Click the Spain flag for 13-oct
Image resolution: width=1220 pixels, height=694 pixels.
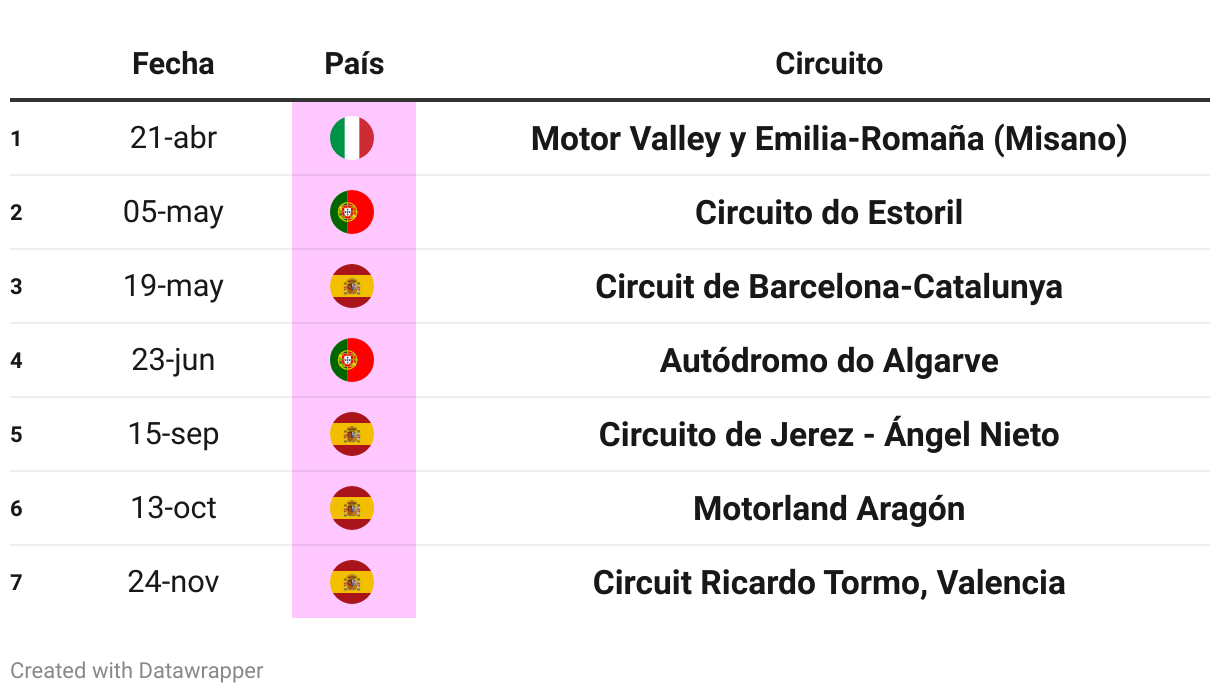coord(352,508)
